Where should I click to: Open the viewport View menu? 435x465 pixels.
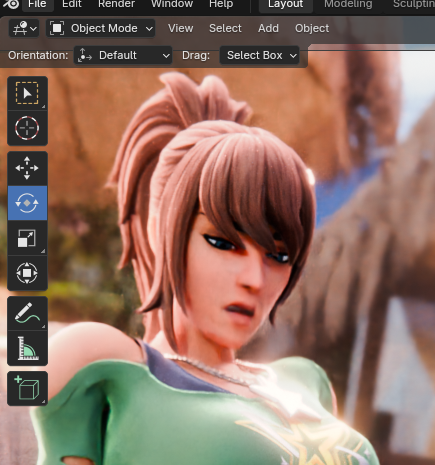click(180, 28)
